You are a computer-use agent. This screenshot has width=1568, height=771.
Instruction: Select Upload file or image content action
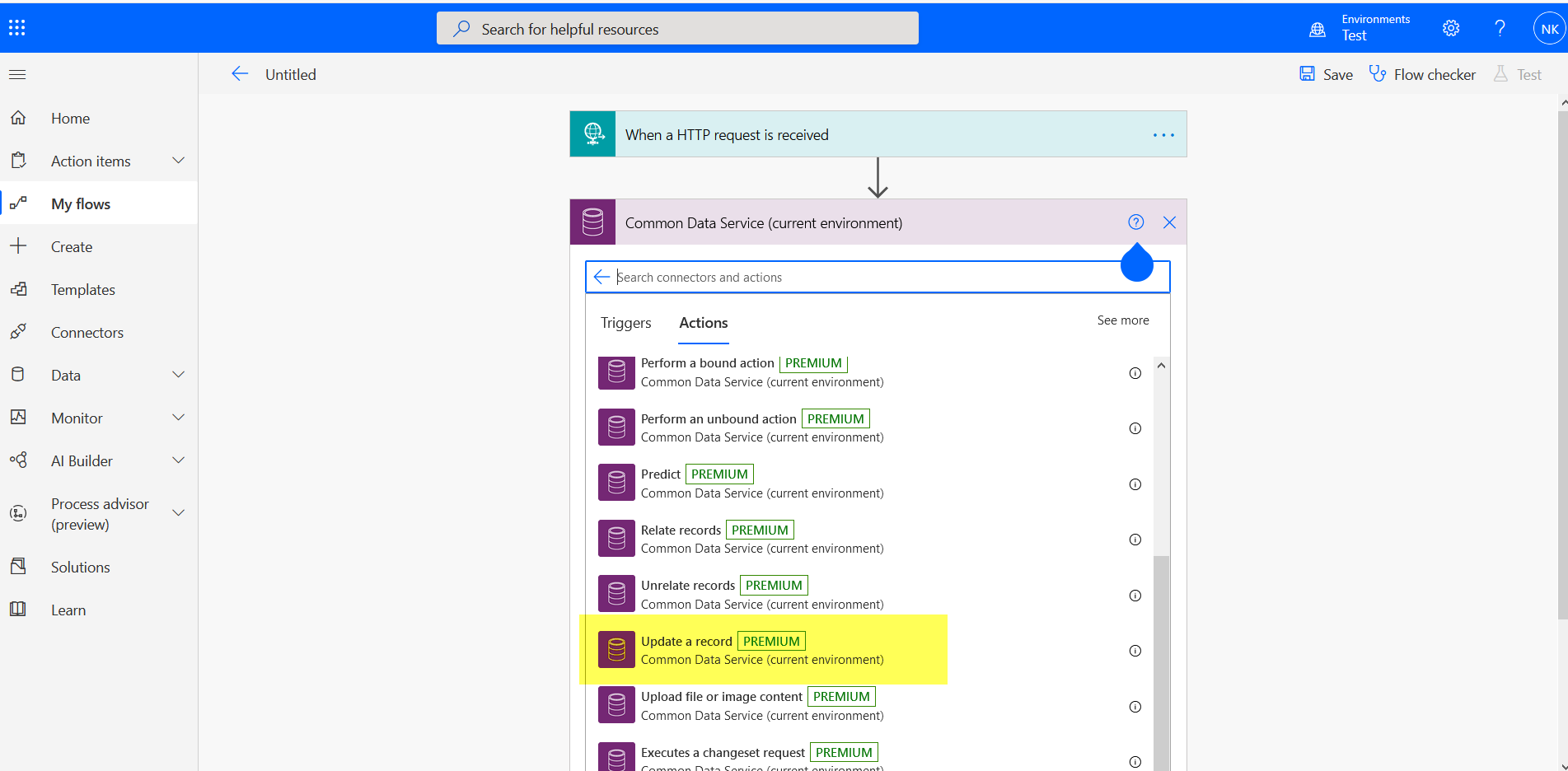click(869, 706)
